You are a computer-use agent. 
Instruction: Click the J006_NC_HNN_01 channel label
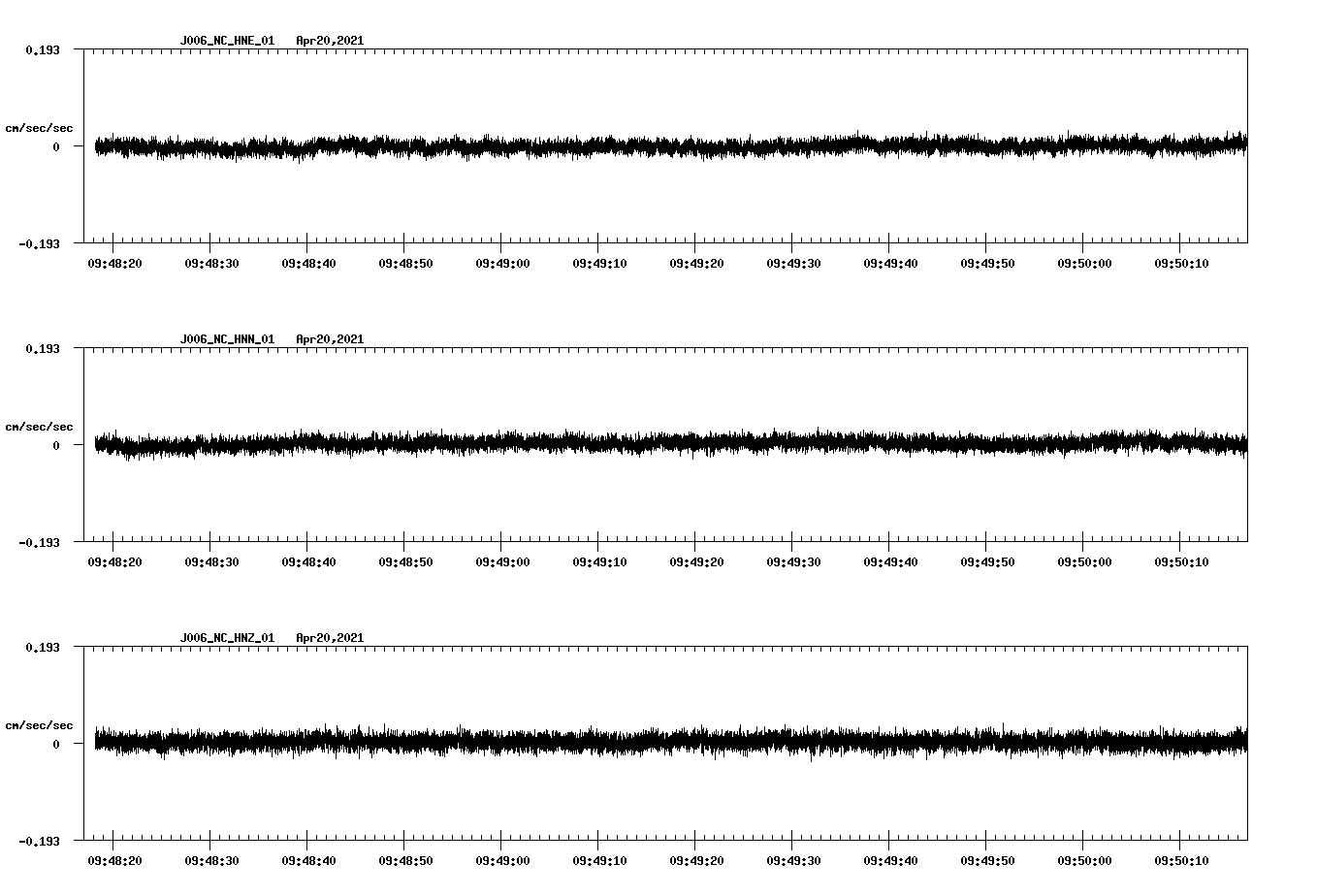[226, 338]
